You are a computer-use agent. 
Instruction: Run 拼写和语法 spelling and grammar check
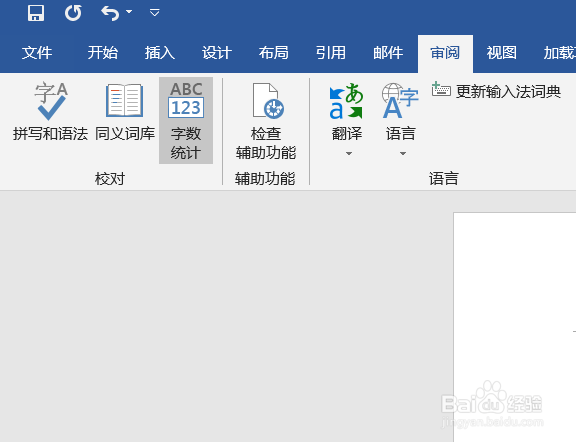(50, 112)
